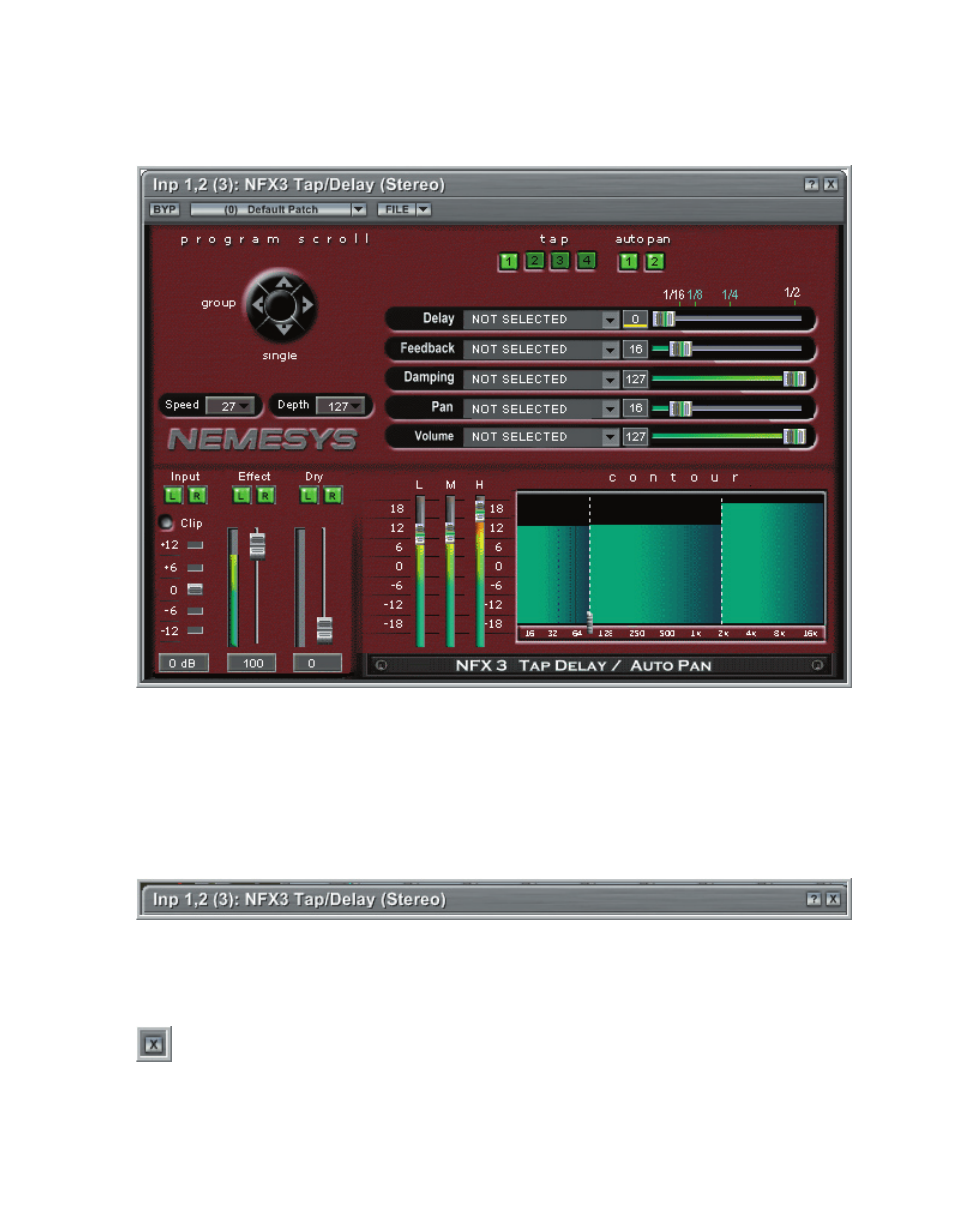Select the +12 input gain switch

[195, 545]
